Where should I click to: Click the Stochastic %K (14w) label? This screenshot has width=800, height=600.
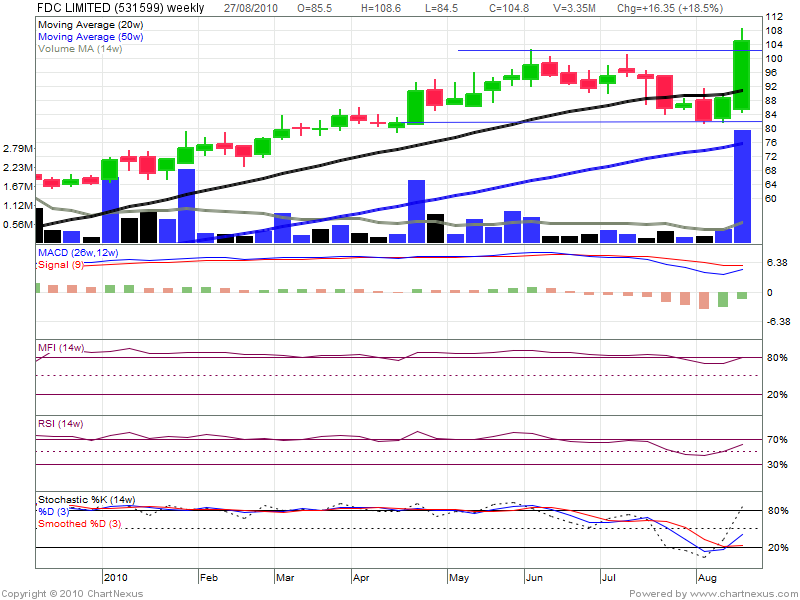[86, 499]
